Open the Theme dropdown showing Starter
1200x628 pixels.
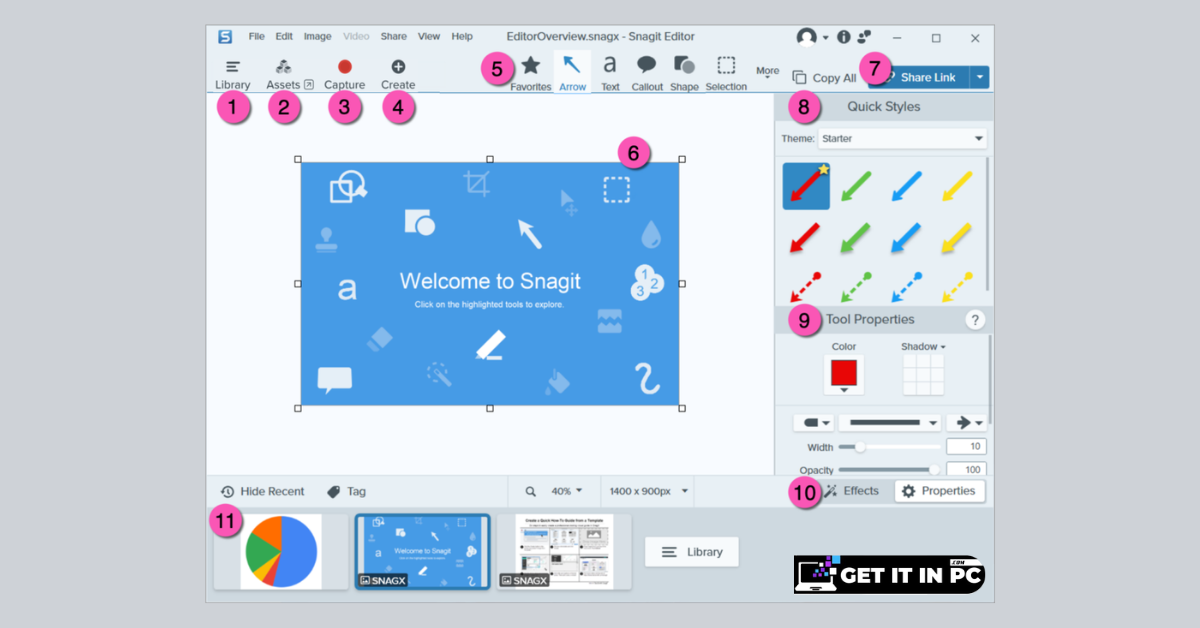click(902, 138)
